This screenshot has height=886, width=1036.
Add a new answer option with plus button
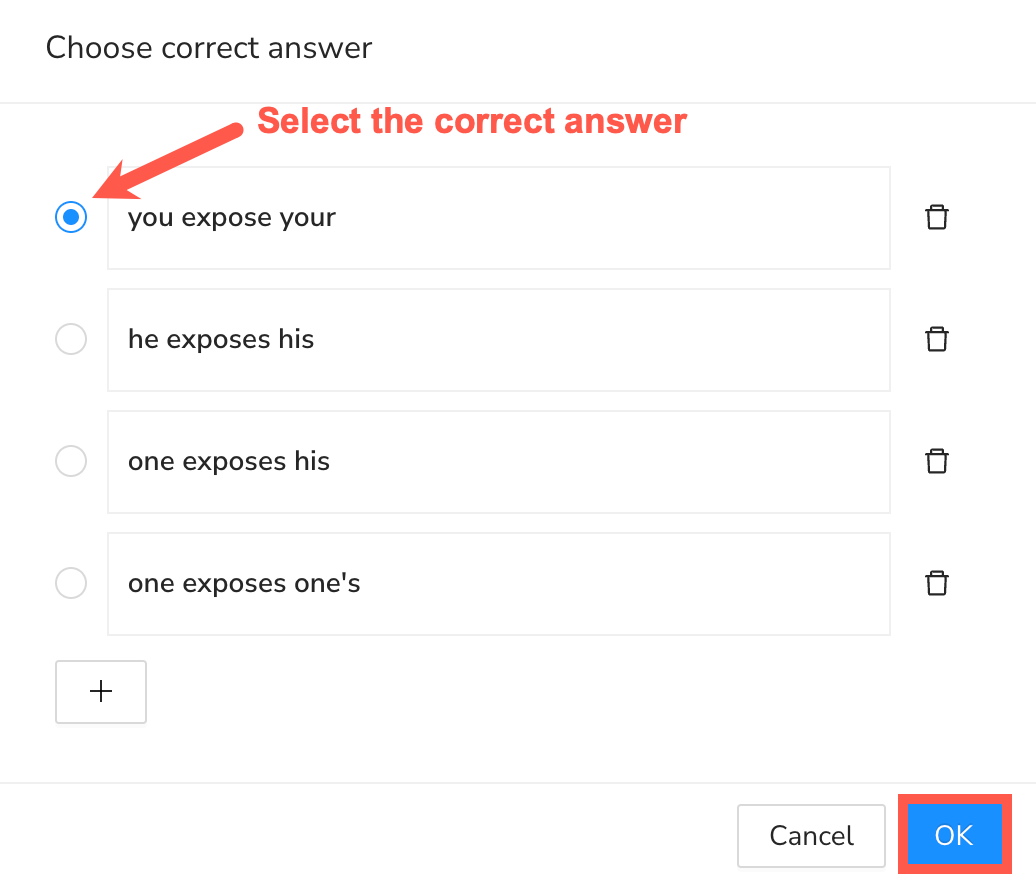click(101, 691)
